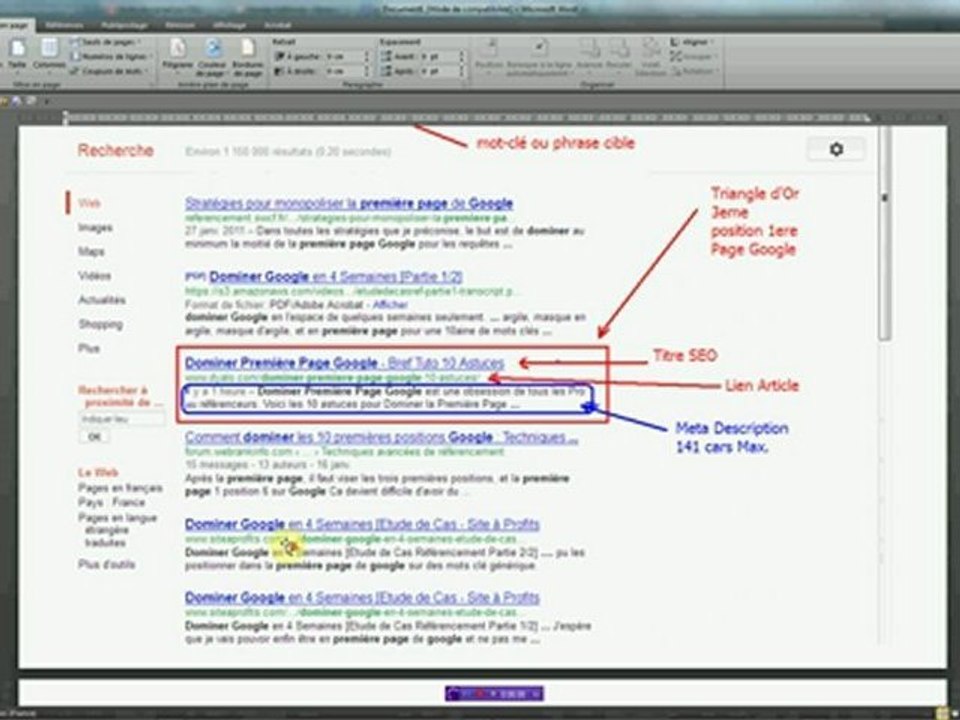Image resolution: width=960 pixels, height=720 pixels.
Task: Click the horizontal ruler above the page
Action: (x=468, y=117)
